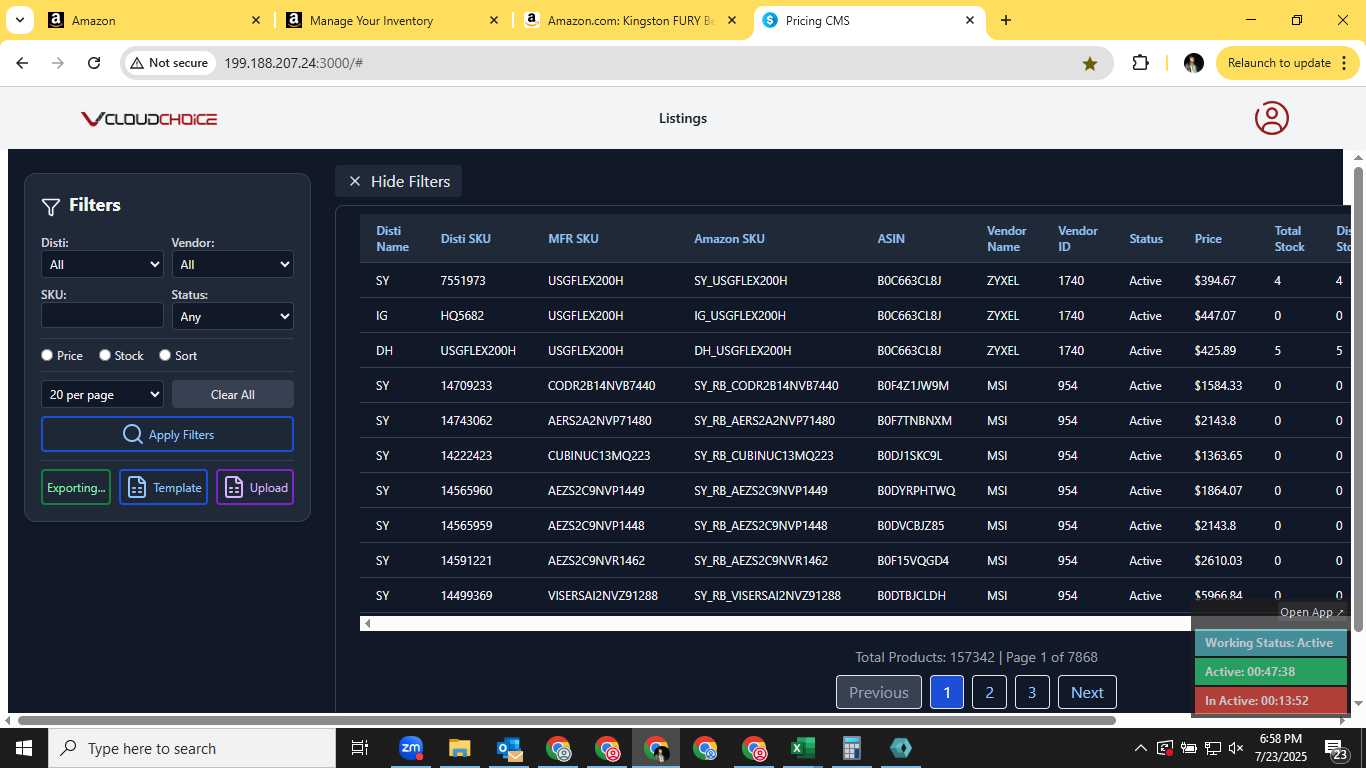Open the user profile account icon
Viewport: 1366px width, 768px height.
[x=1272, y=118]
